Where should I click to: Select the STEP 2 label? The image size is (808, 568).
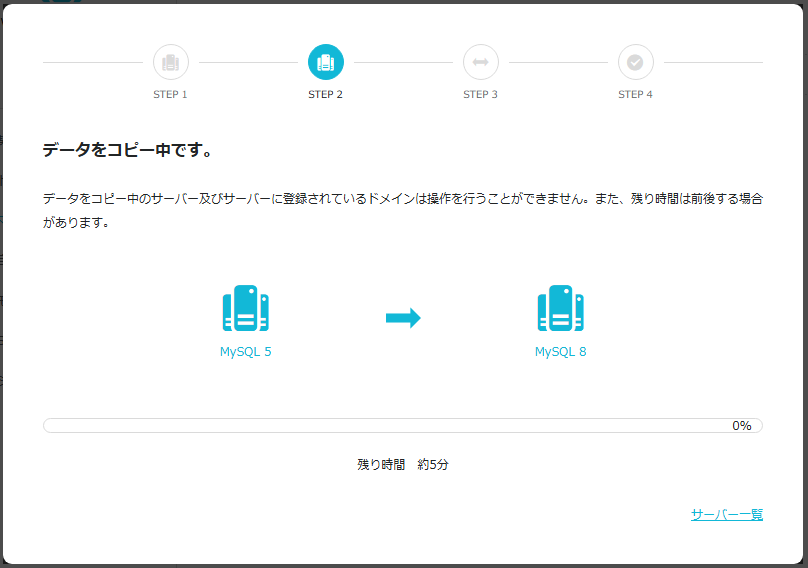(325, 94)
